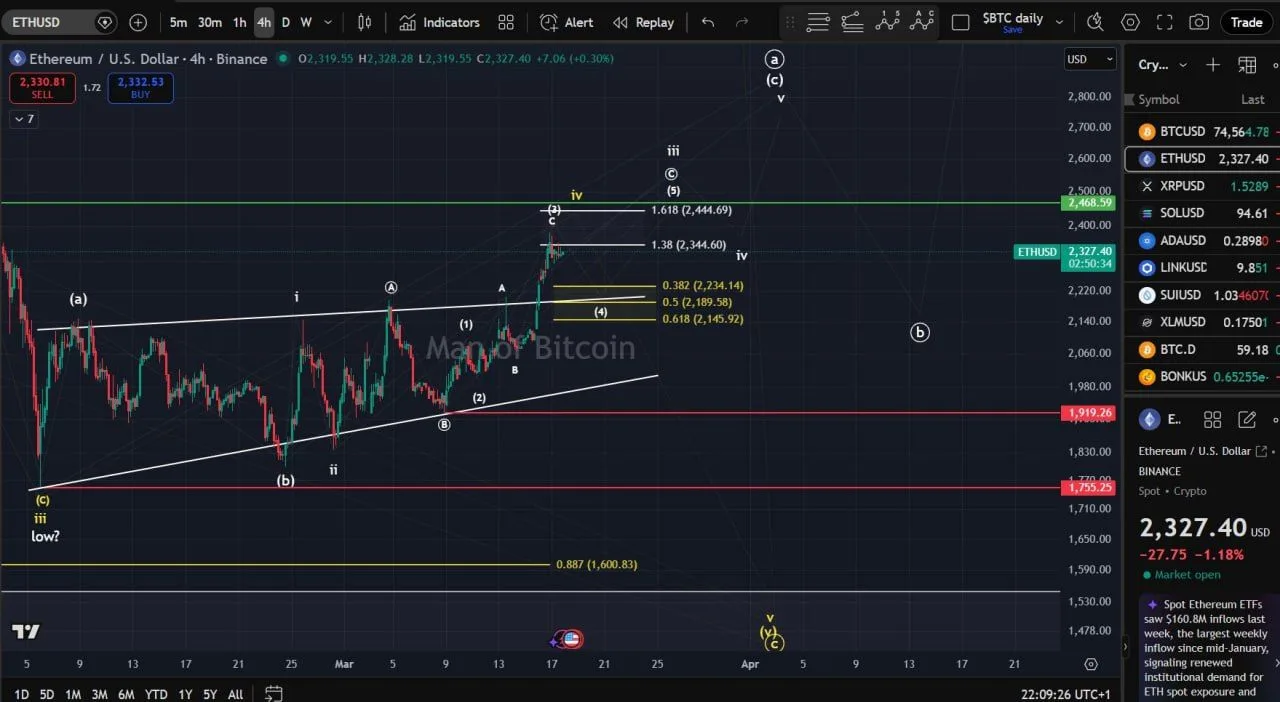
Task: Open the indicator templates grid icon
Action: [505, 22]
